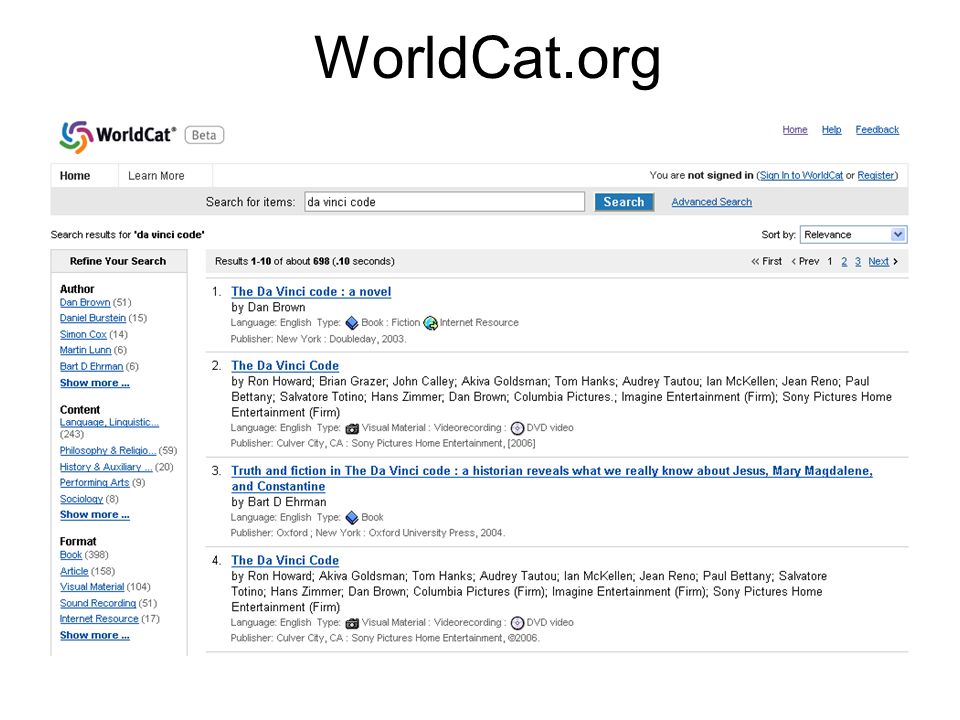Open the Learn More tab

[x=156, y=176]
